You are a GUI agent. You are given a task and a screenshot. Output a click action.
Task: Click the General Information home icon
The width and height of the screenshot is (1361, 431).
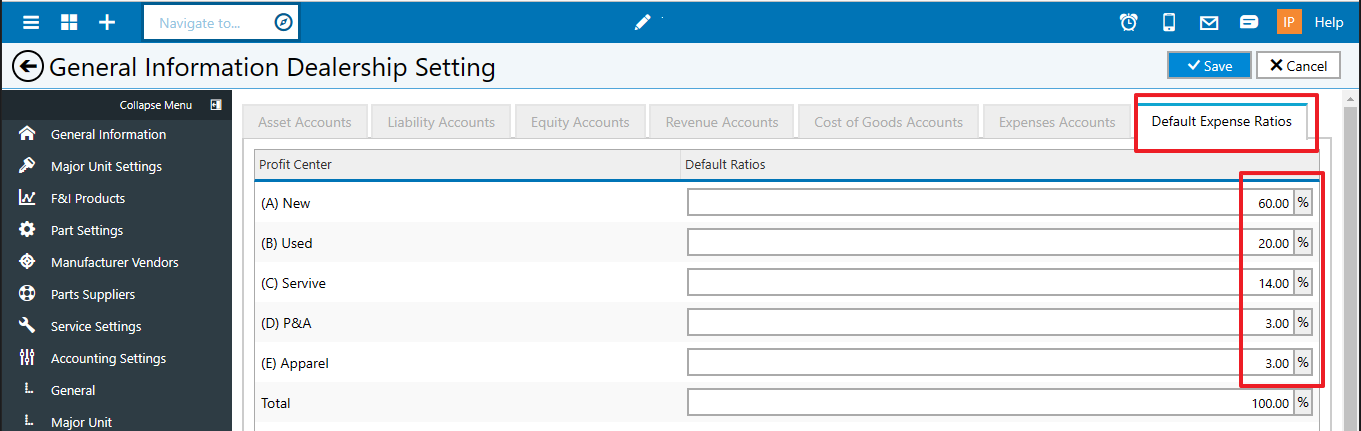pyautogui.click(x=27, y=134)
